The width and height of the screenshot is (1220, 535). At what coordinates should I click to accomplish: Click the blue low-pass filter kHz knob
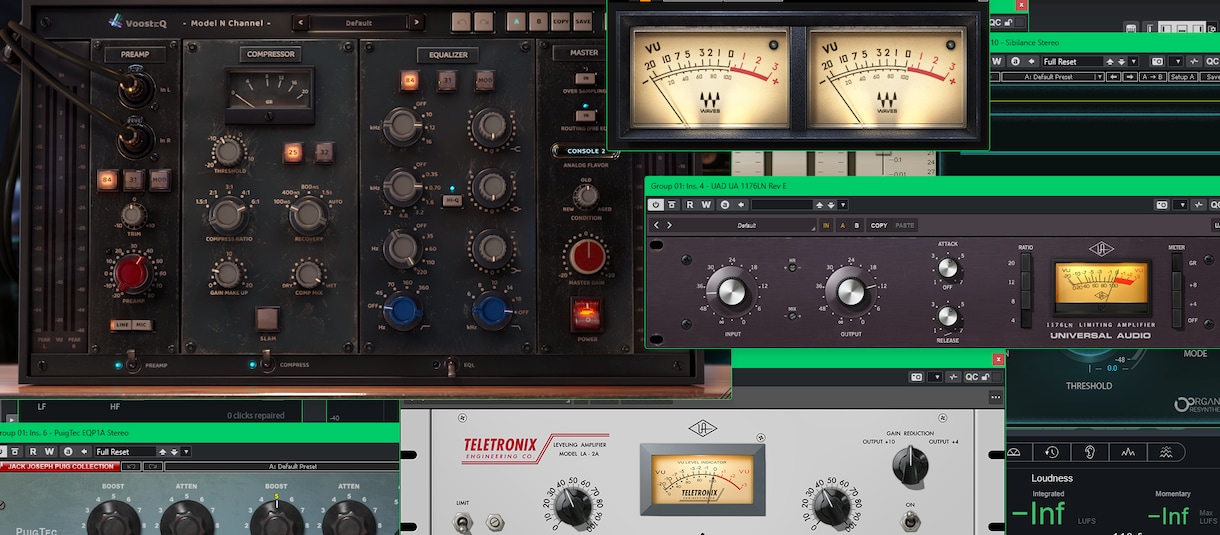pyautogui.click(x=491, y=311)
